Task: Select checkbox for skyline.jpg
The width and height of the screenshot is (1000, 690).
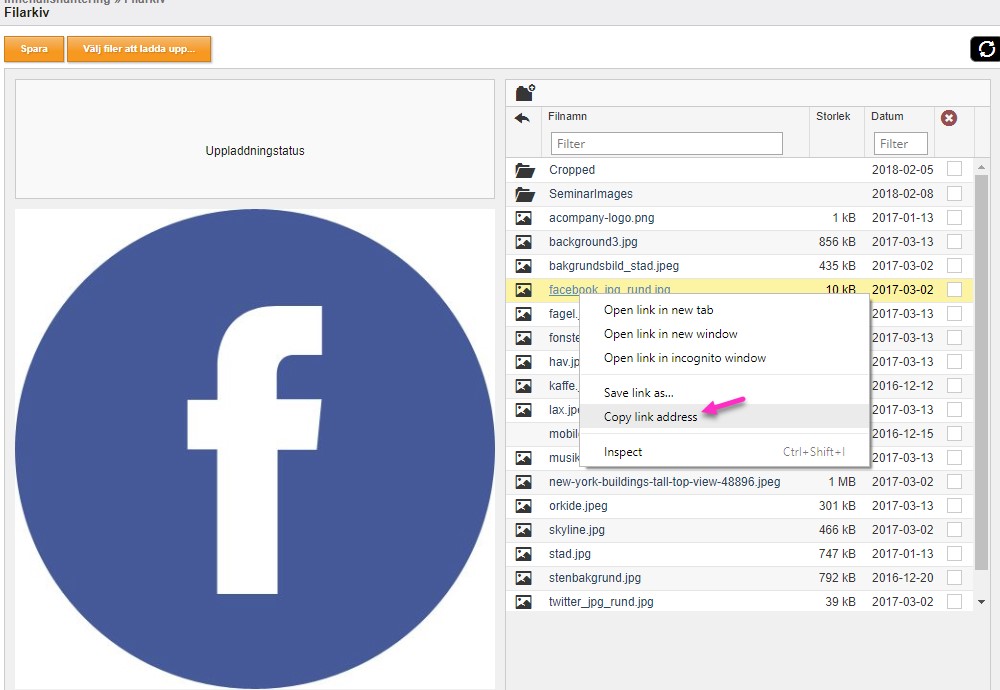Action: (955, 529)
